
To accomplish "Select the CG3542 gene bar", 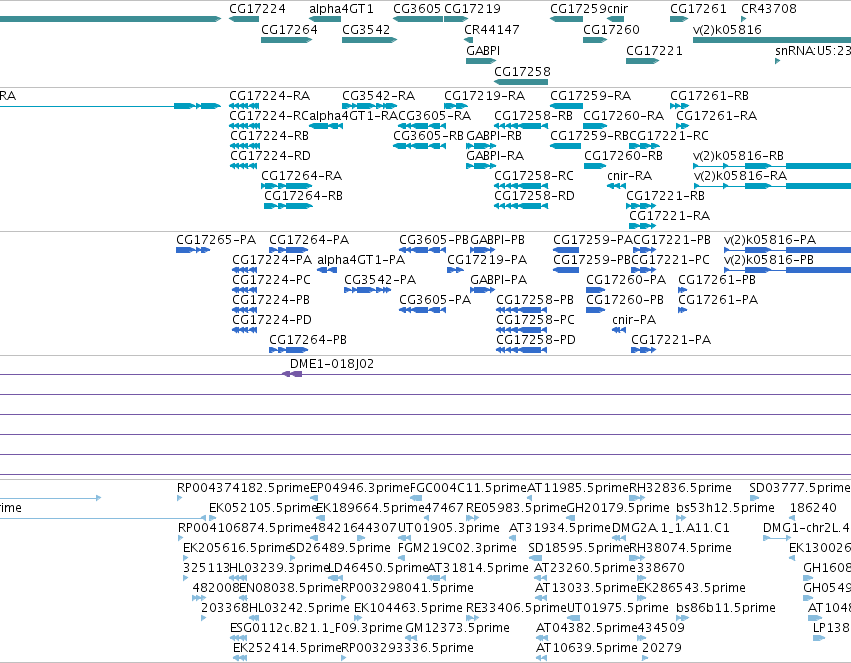I will pyautogui.click(x=369, y=40).
